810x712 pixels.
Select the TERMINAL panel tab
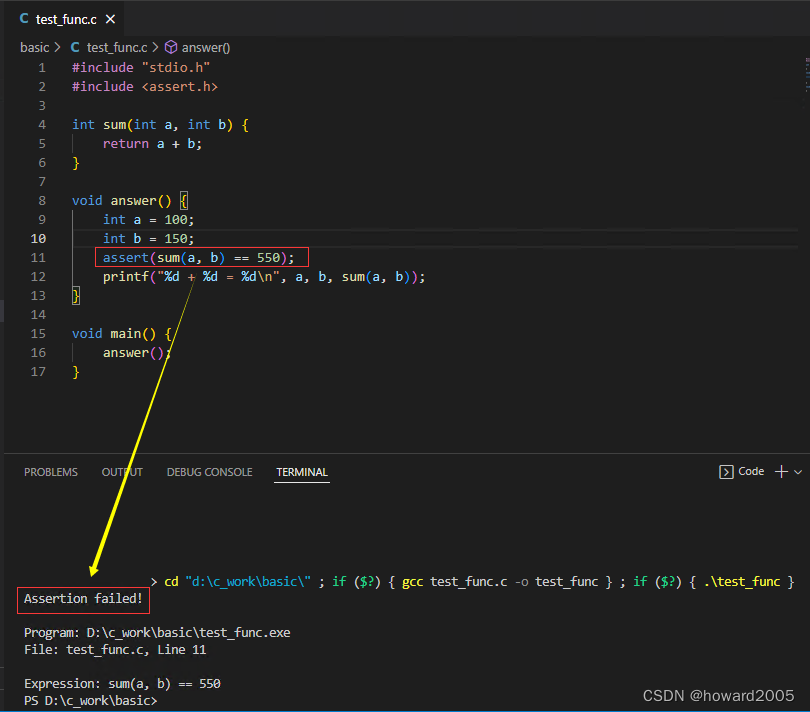click(x=302, y=472)
